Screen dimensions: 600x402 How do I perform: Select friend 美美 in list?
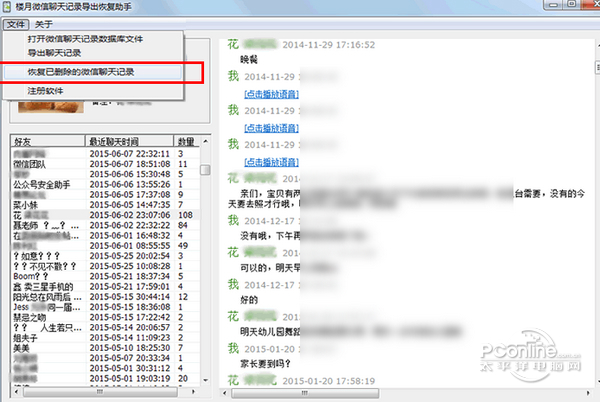tap(21, 348)
